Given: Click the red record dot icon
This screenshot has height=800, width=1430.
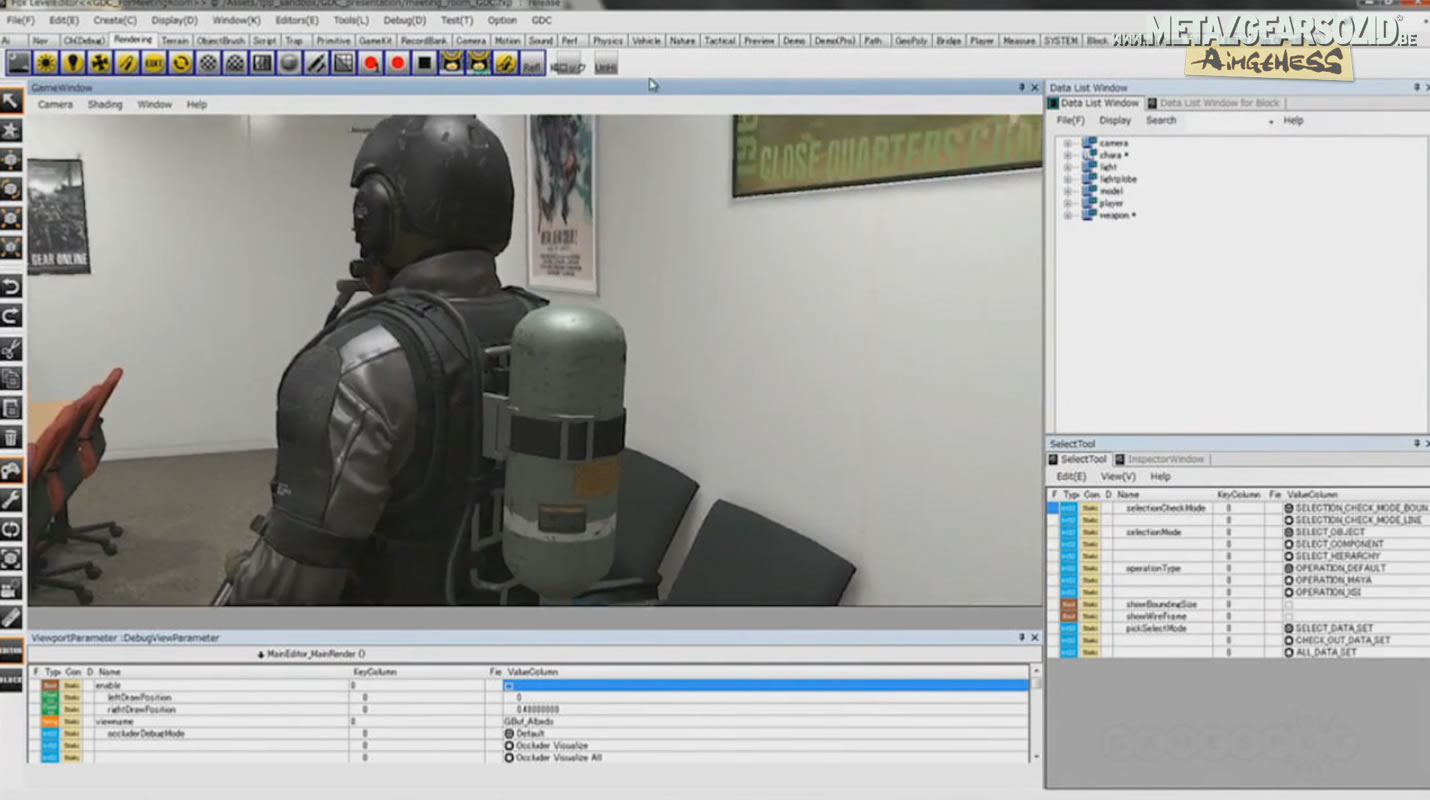Looking at the screenshot, I should [398, 63].
